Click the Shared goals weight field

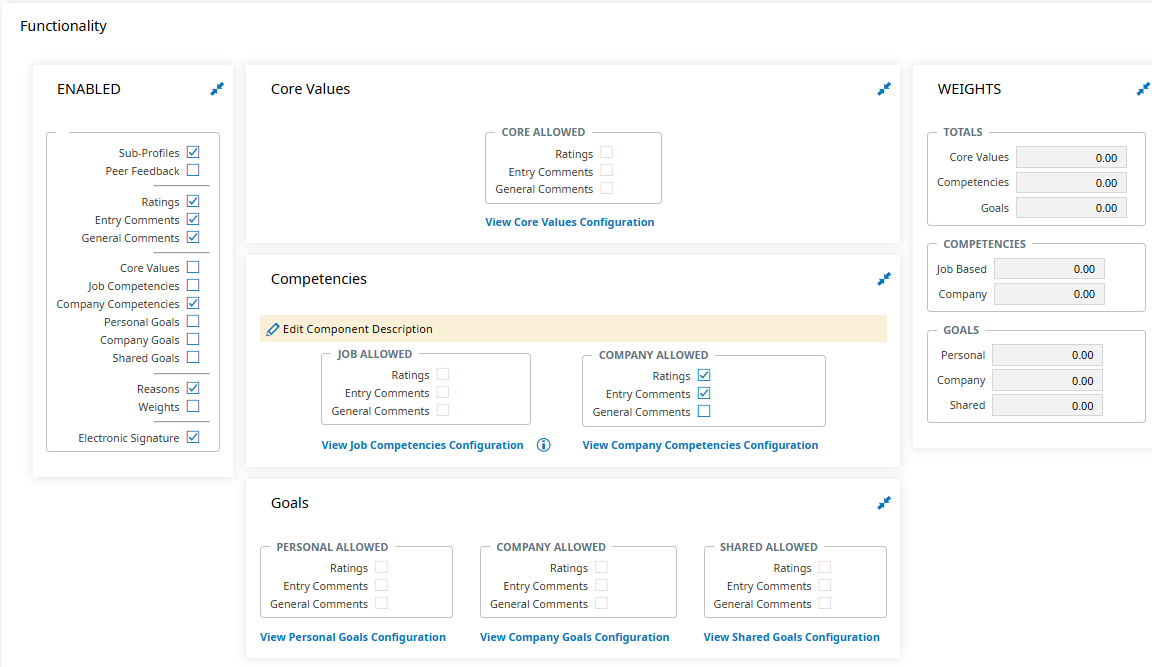pyautogui.click(x=1047, y=405)
